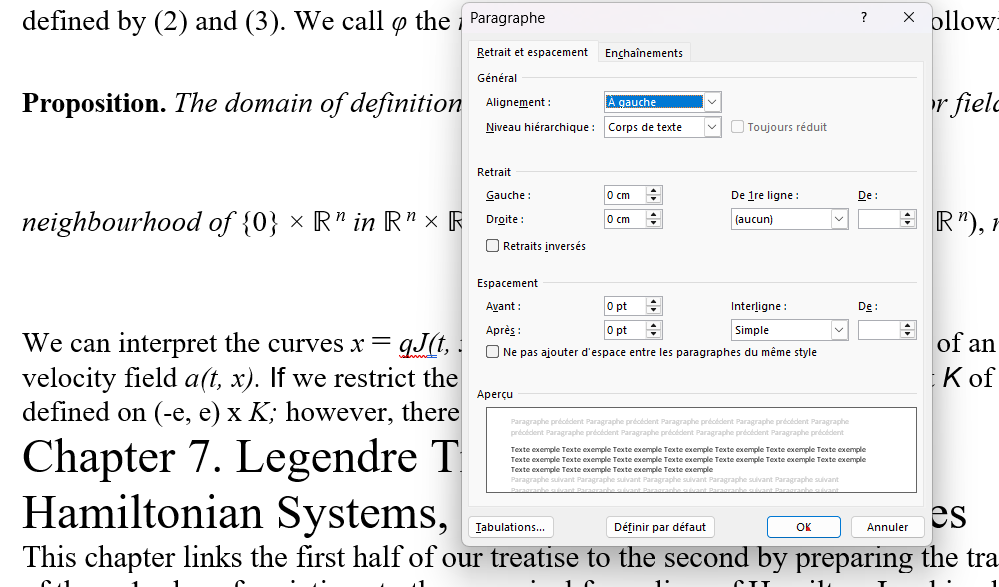The image size is (999, 587).
Task: Click the Tabulations button
Action: tap(510, 527)
